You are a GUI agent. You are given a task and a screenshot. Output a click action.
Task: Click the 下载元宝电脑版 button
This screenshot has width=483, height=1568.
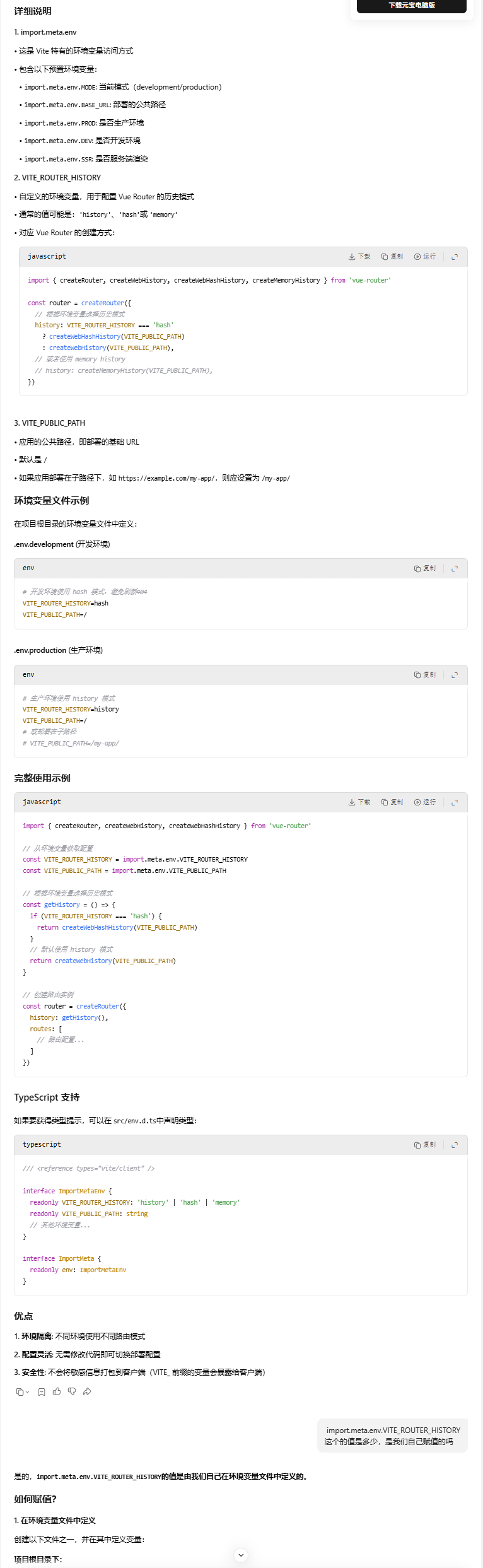click(x=411, y=6)
